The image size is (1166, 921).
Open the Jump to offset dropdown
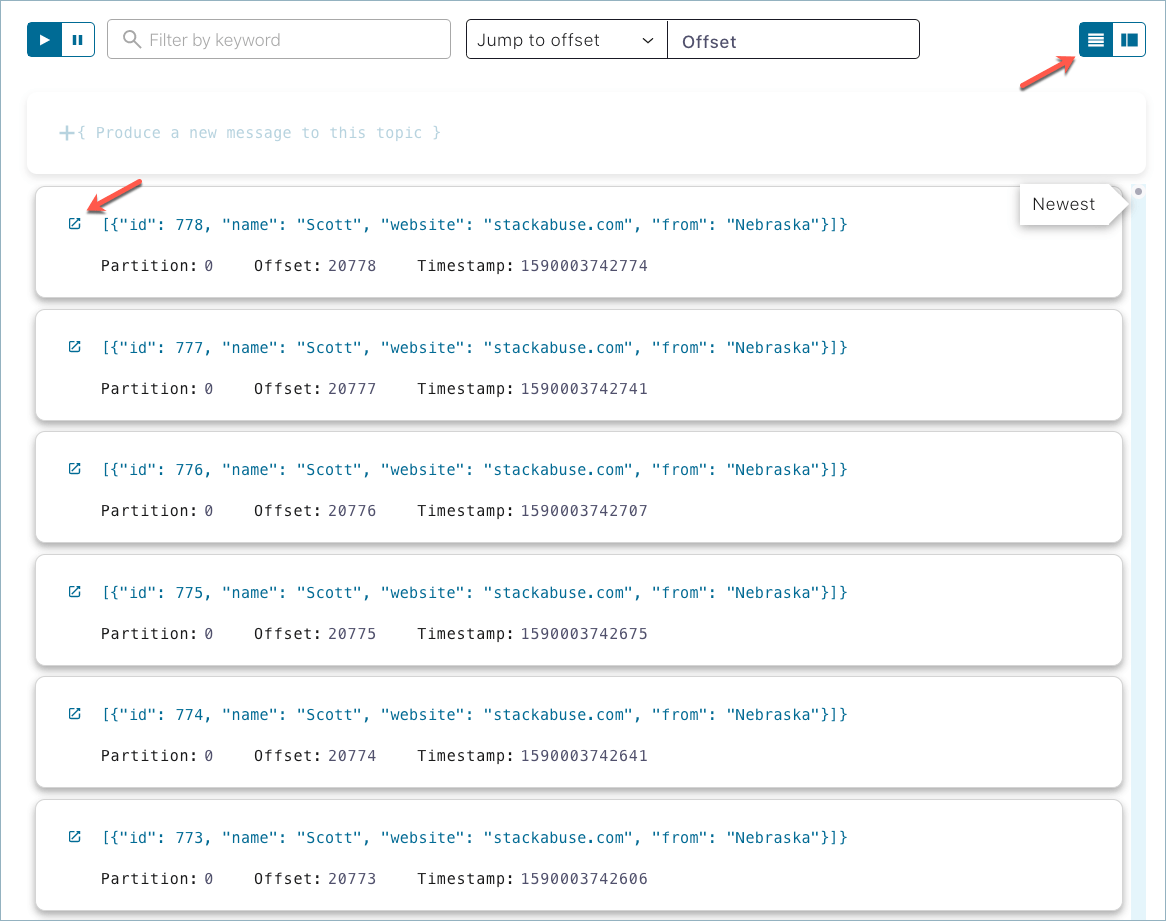click(567, 39)
